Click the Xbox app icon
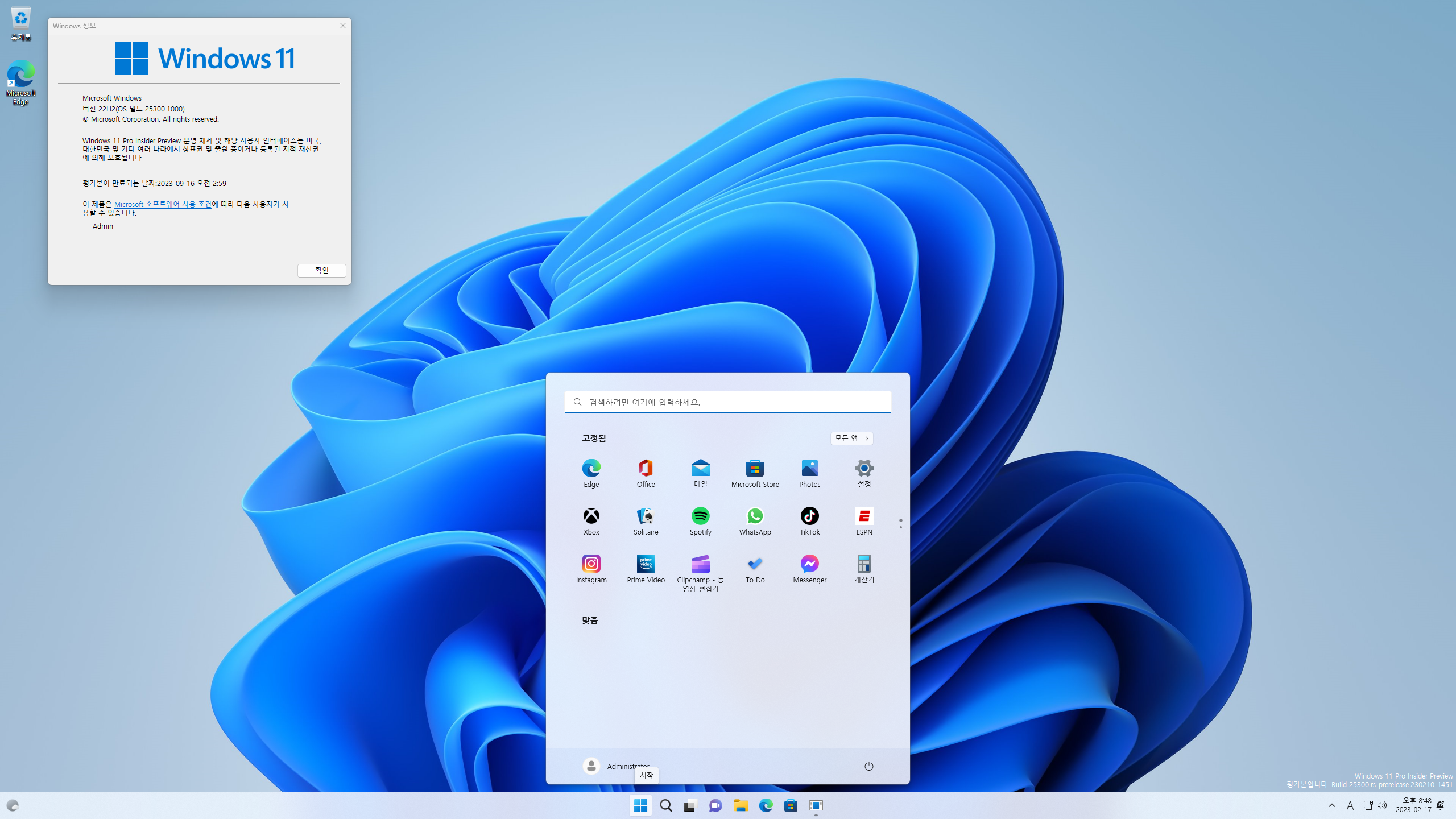This screenshot has width=1456, height=819. pos(591,516)
